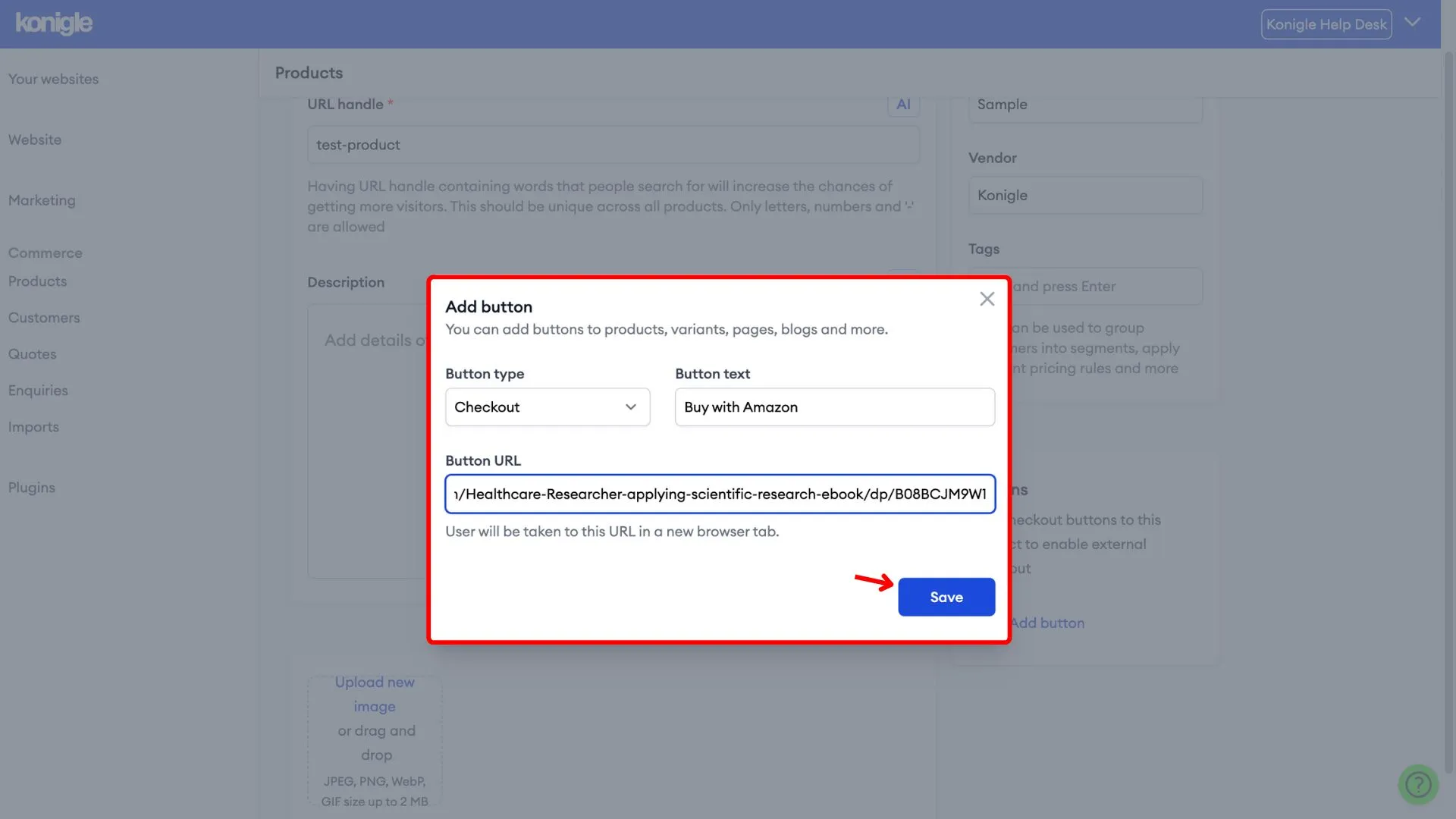Open the Website sidebar section
1456x819 pixels.
(35, 140)
